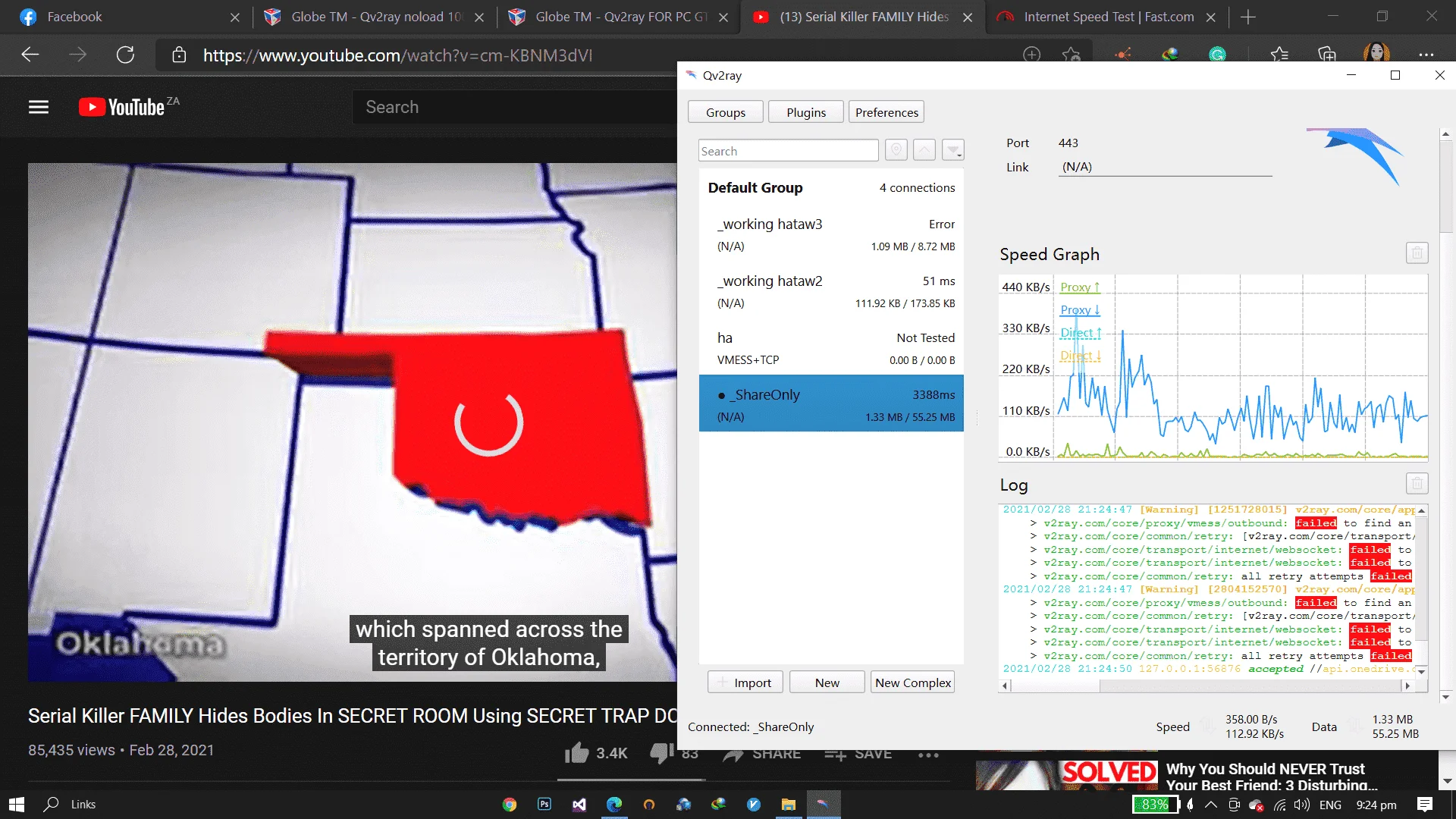Clear the Speed Graph with its trash icon
1456x819 pixels.
coord(1417,253)
